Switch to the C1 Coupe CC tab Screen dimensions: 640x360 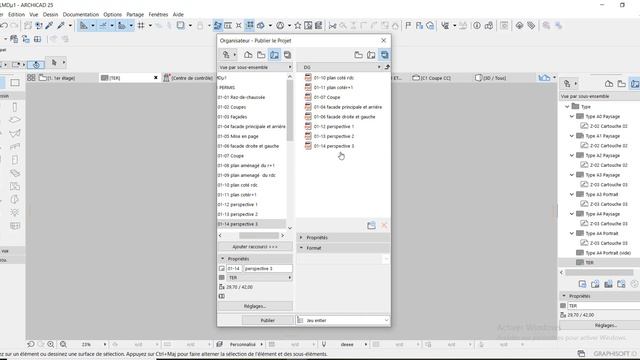(432, 78)
